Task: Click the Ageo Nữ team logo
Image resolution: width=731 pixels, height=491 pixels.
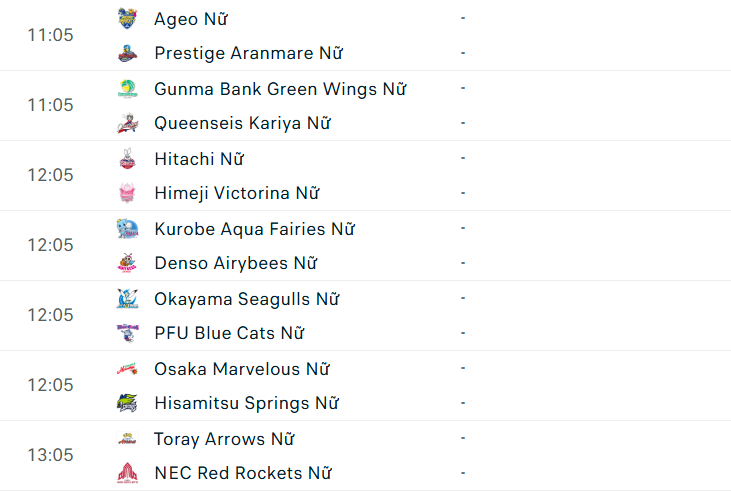Action: pyautogui.click(x=127, y=18)
